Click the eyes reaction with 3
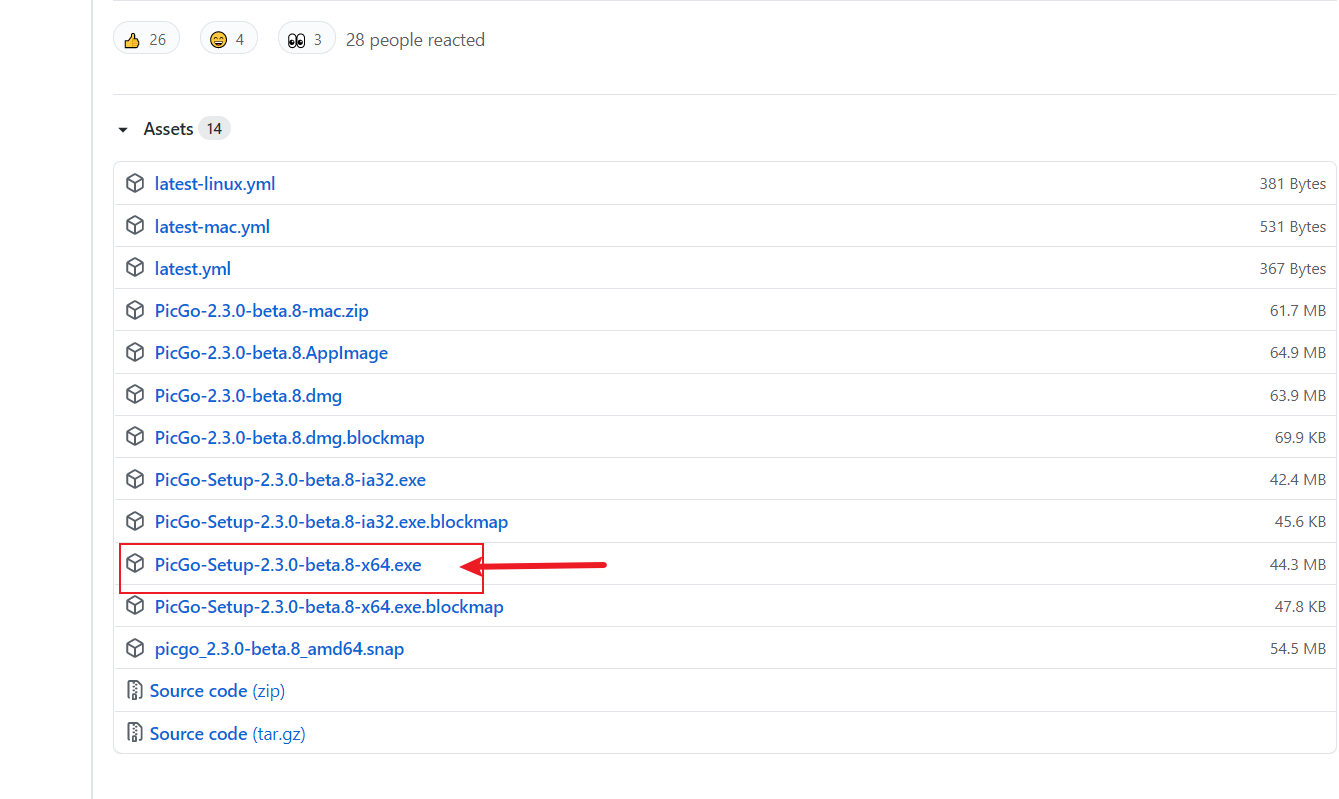 click(306, 39)
